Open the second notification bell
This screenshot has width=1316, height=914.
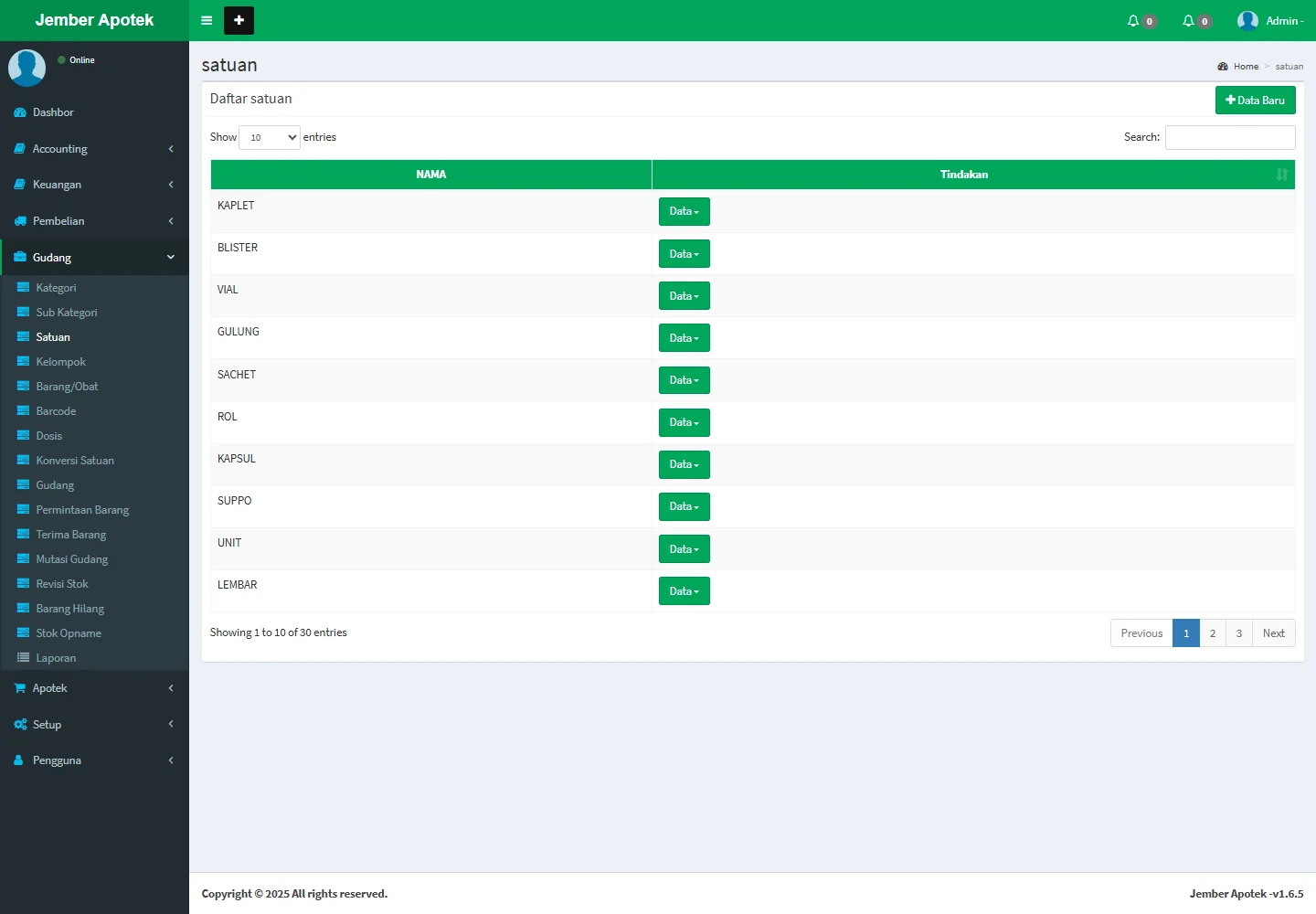pos(1189,20)
